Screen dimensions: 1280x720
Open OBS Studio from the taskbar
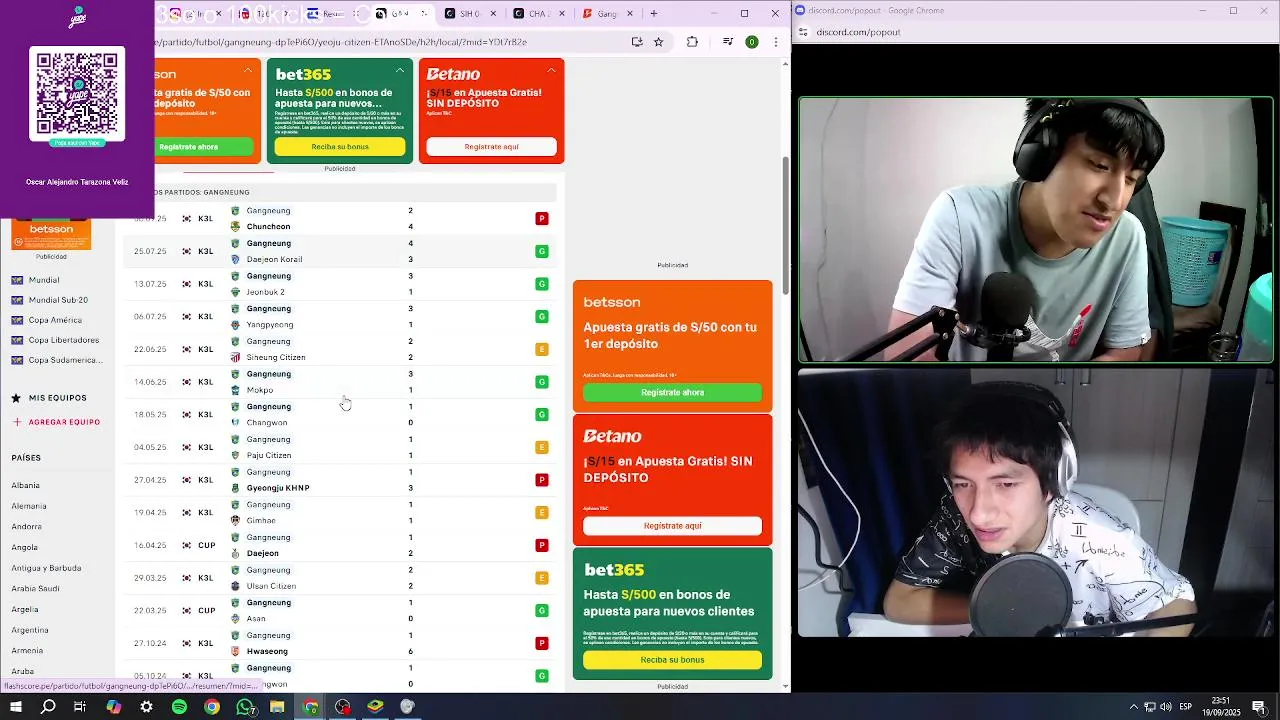click(x=343, y=707)
